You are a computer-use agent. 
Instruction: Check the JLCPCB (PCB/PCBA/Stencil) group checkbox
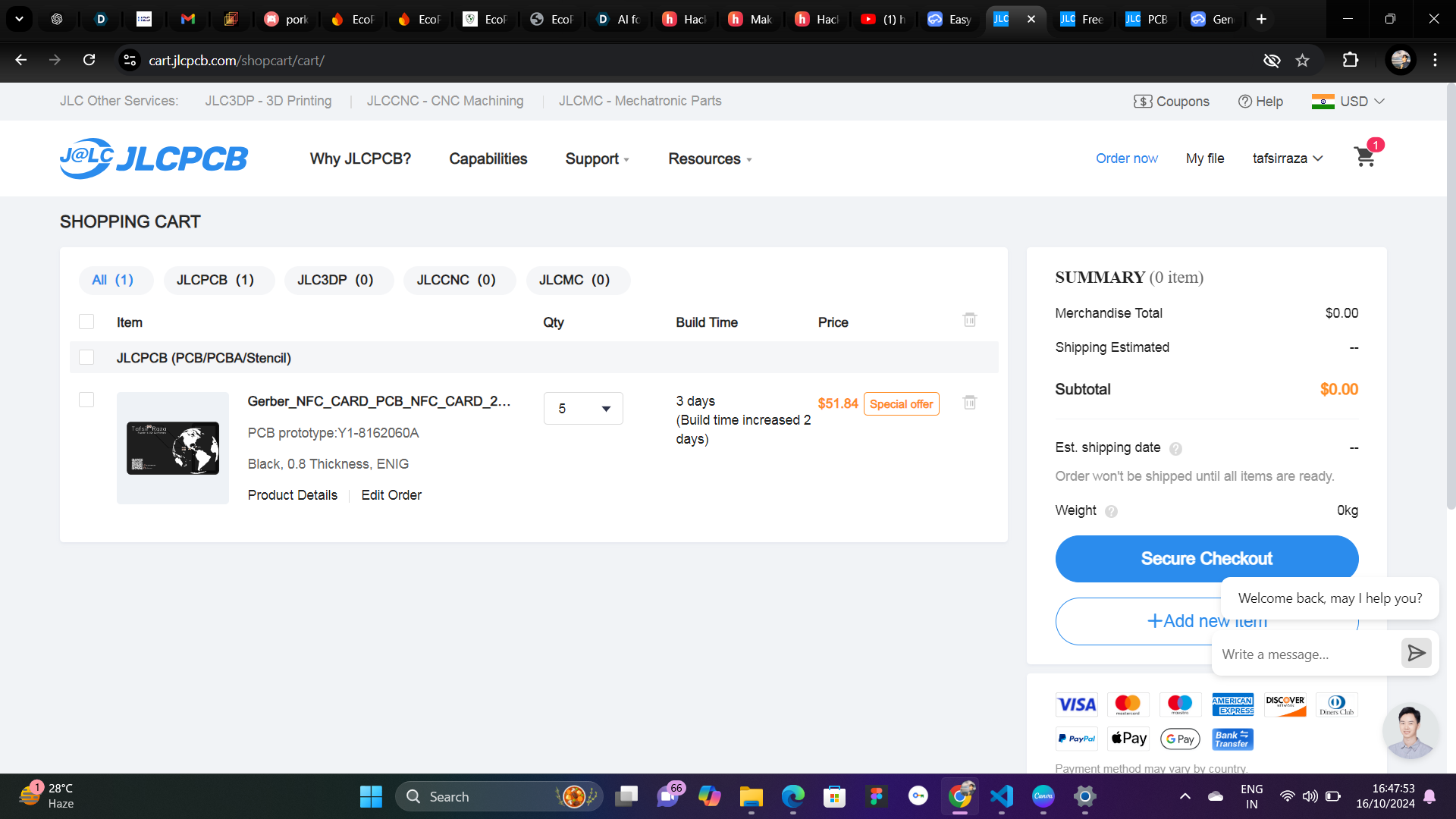[86, 357]
